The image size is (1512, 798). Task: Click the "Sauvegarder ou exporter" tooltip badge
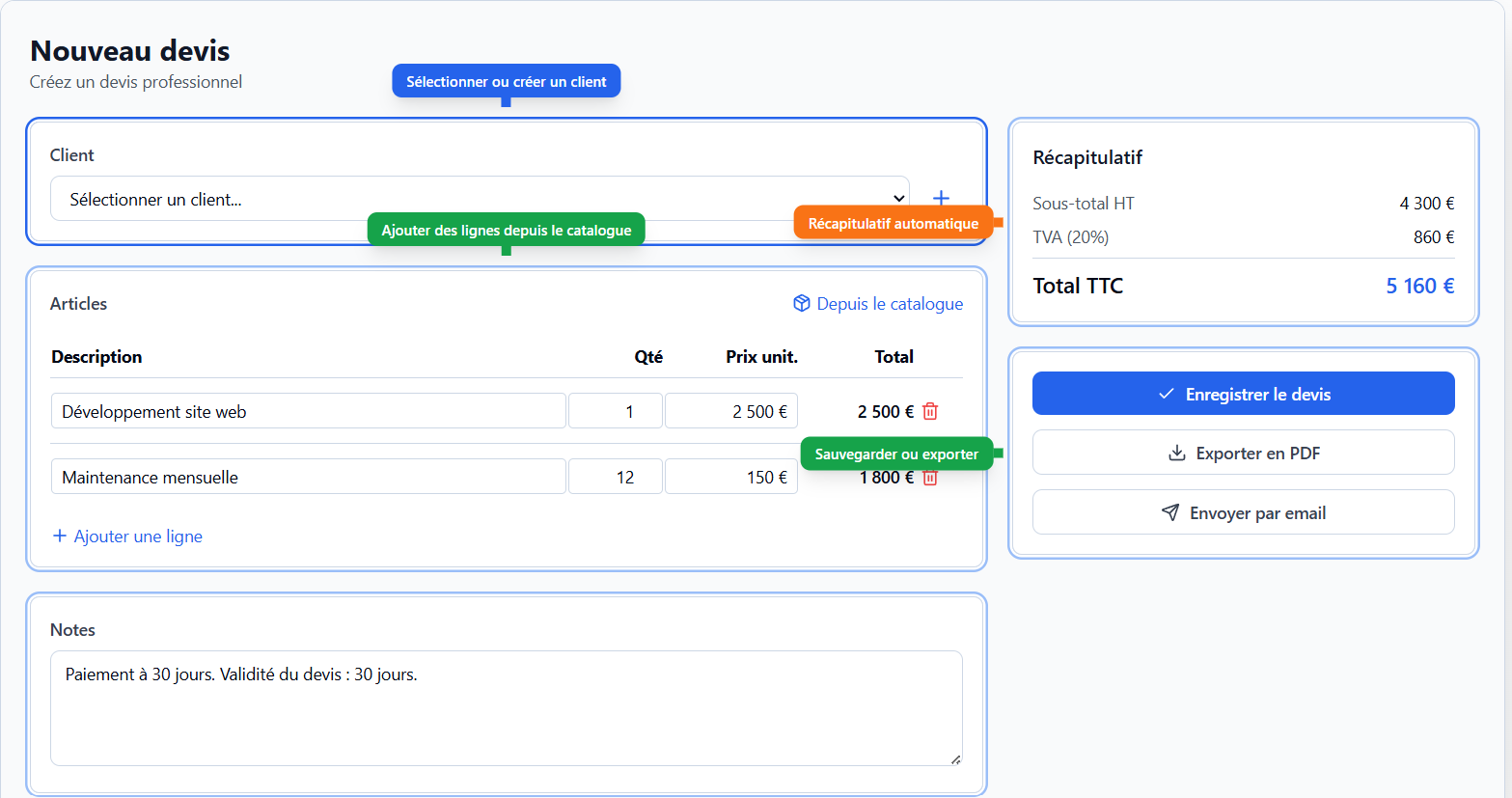[895, 453]
